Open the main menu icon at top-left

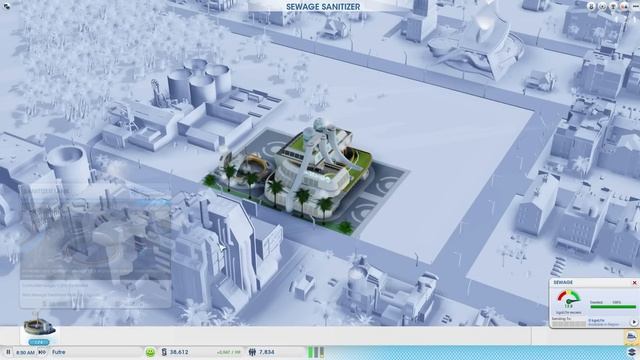tap(6, 6)
